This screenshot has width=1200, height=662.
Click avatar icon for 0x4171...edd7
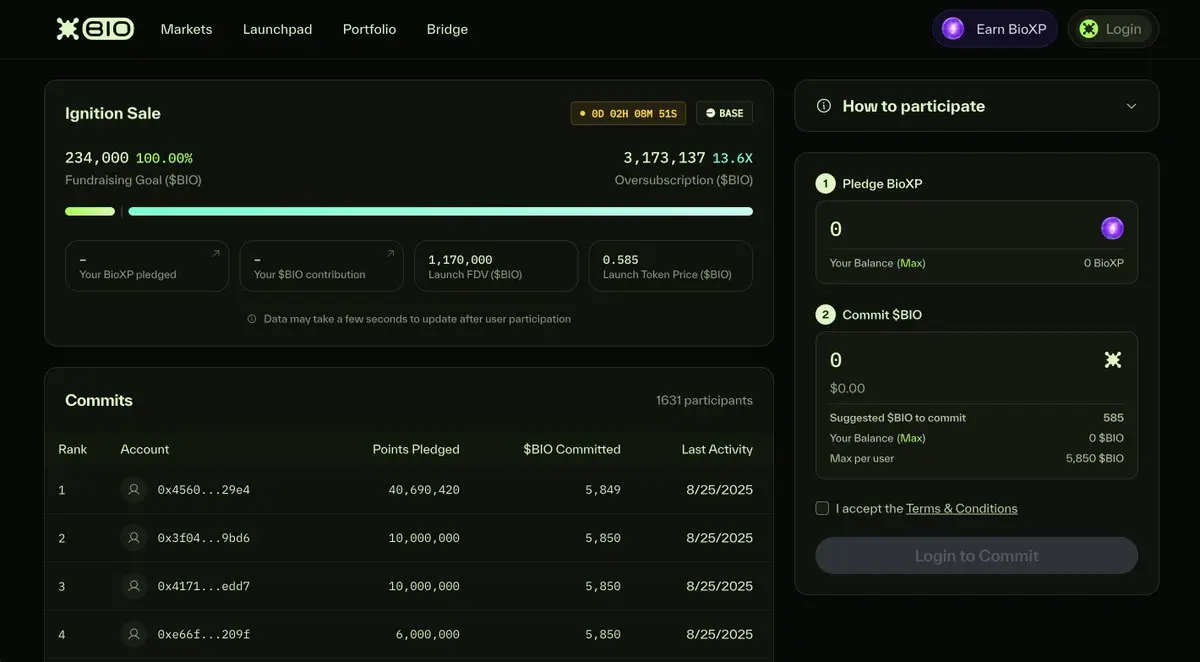point(133,585)
